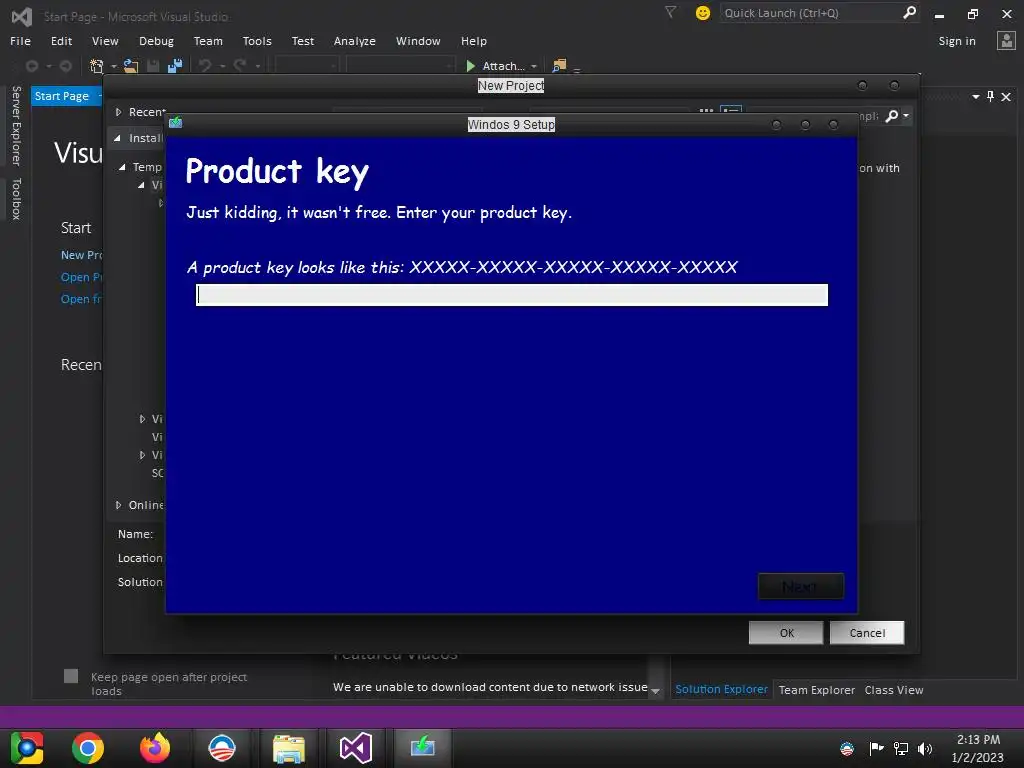Click the product key input field

(512, 295)
